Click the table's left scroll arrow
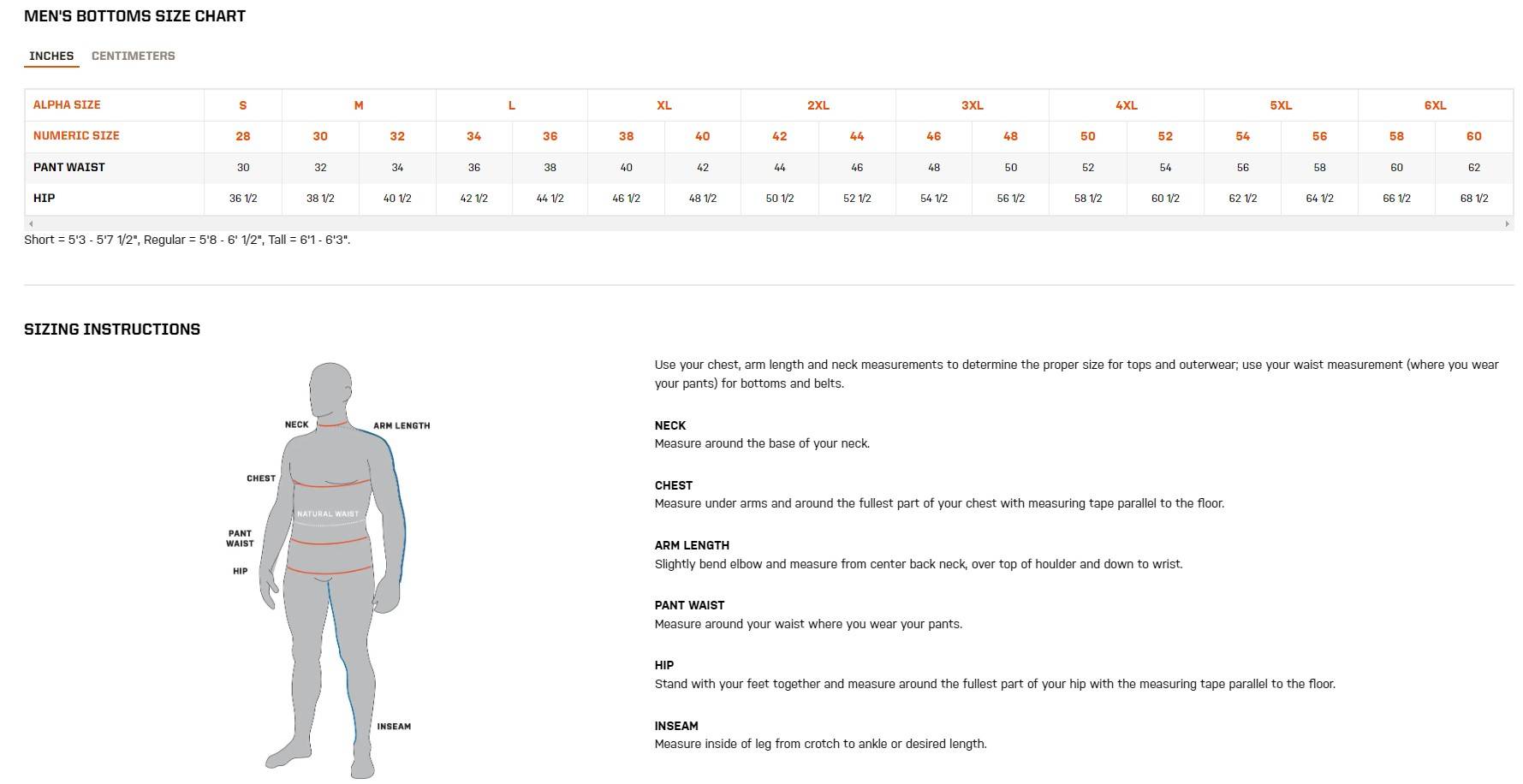This screenshot has height=784, width=1523. pyautogui.click(x=31, y=224)
